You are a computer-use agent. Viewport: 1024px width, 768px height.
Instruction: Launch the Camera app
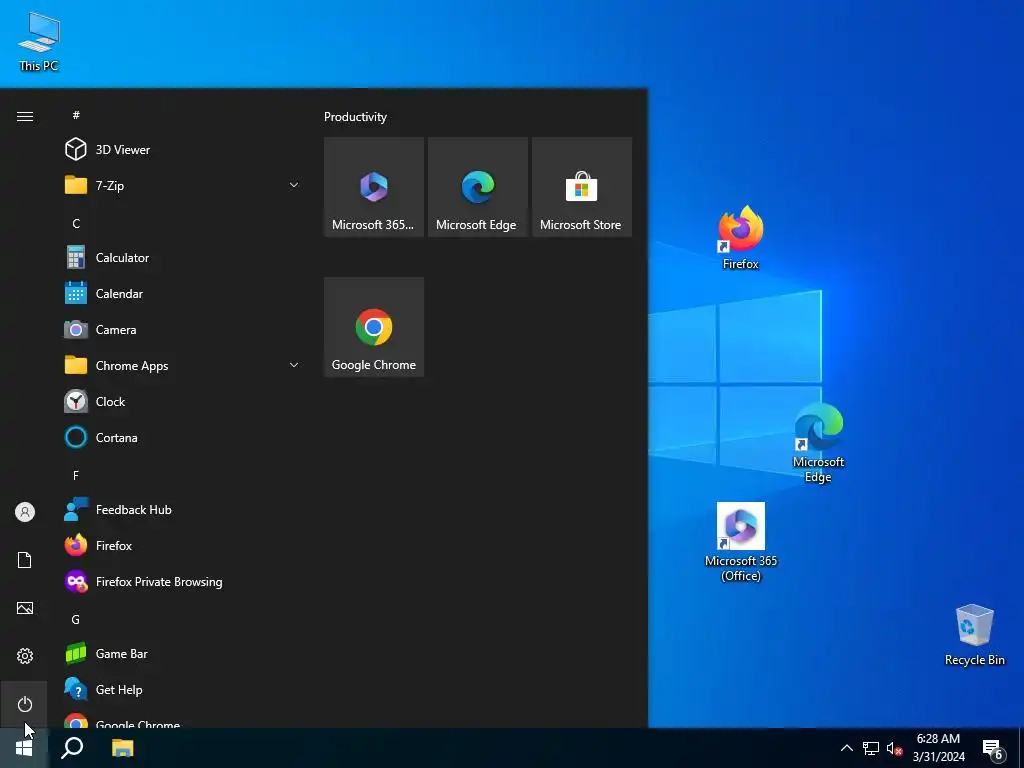[182, 329]
